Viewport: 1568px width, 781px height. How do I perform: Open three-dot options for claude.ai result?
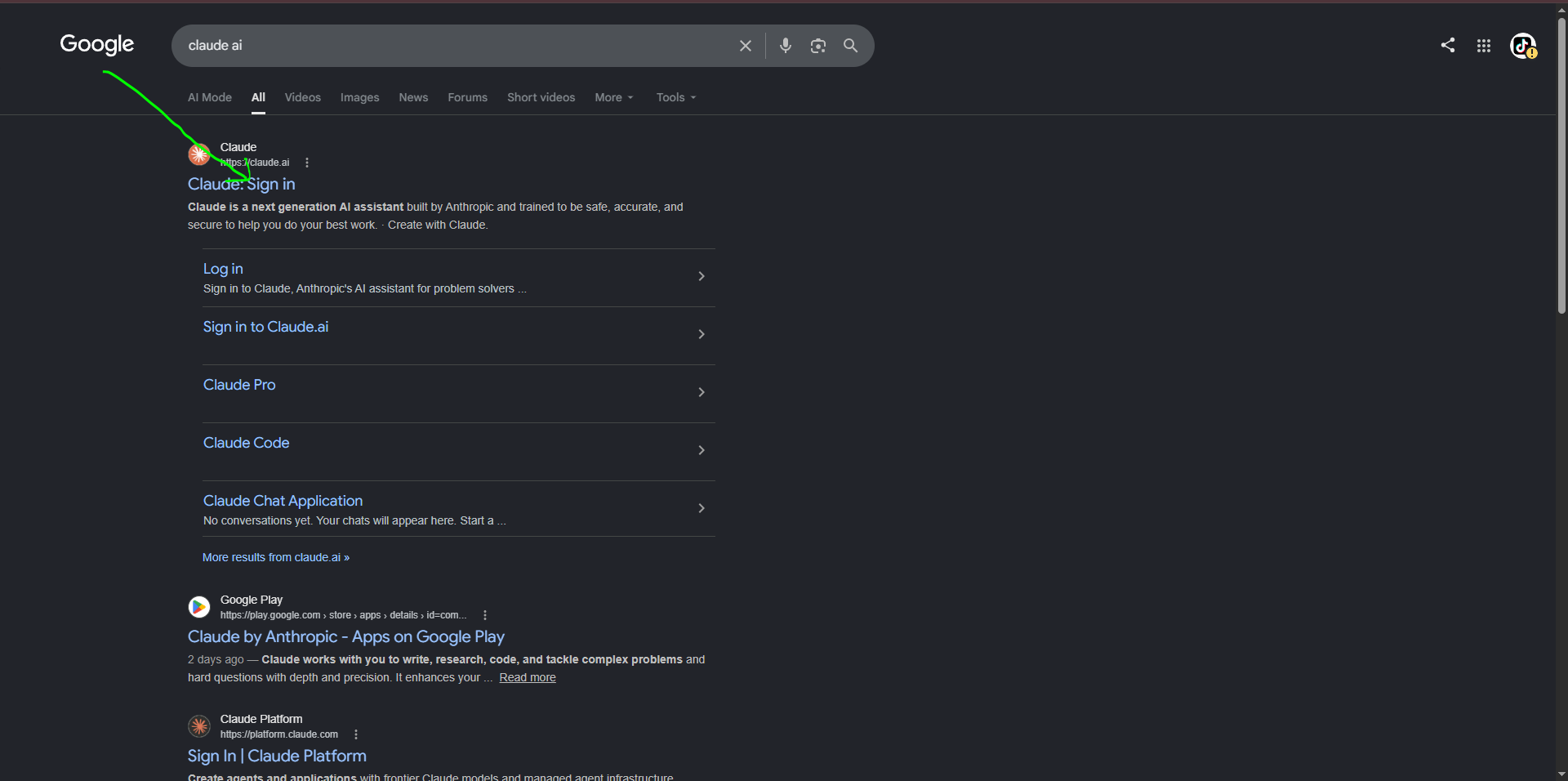pos(307,163)
